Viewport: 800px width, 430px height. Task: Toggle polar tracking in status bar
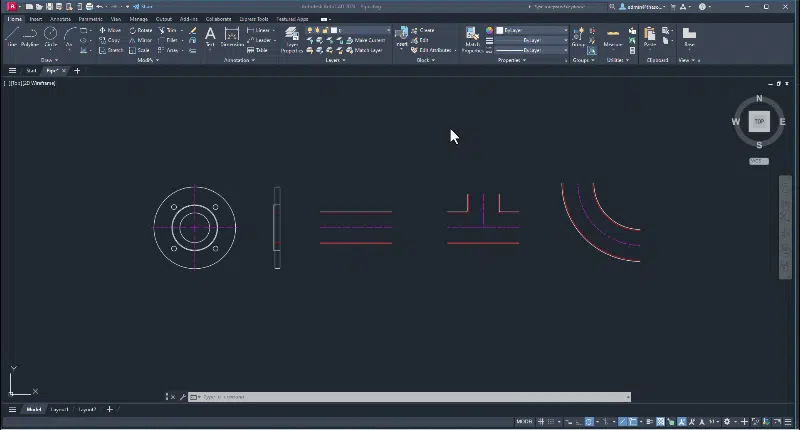(x=588, y=422)
